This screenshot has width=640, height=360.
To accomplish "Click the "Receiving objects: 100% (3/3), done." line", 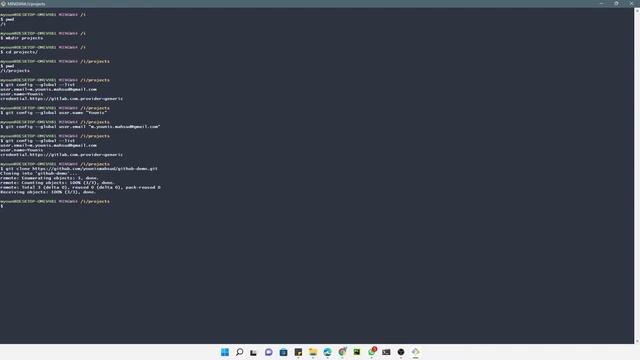I will click(48, 192).
